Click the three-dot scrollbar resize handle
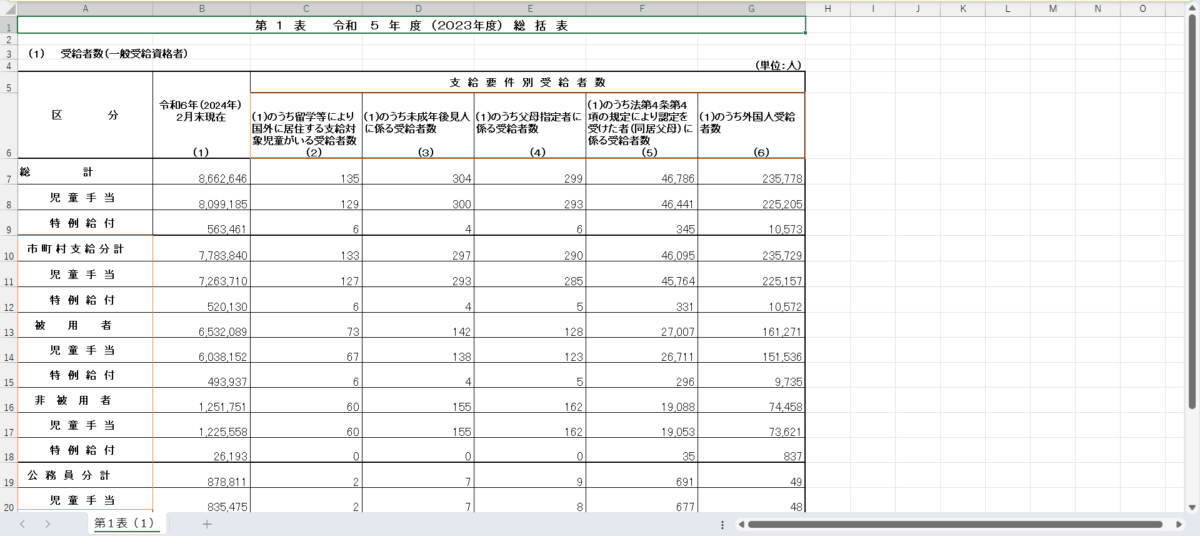 pos(722,524)
